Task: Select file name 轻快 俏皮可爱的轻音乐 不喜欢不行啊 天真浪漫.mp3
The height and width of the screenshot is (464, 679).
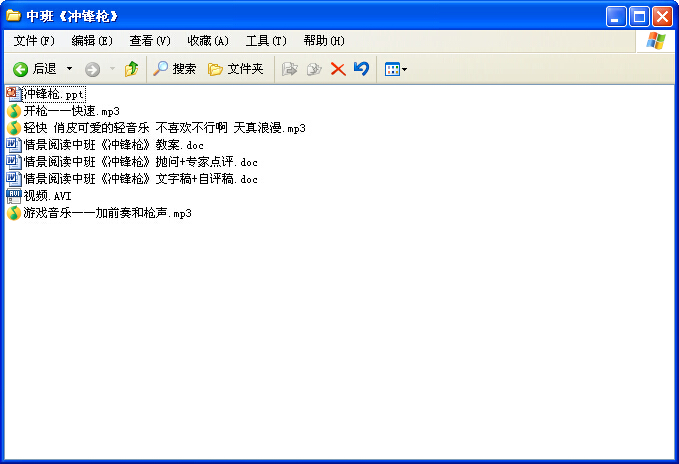Action: pos(165,128)
